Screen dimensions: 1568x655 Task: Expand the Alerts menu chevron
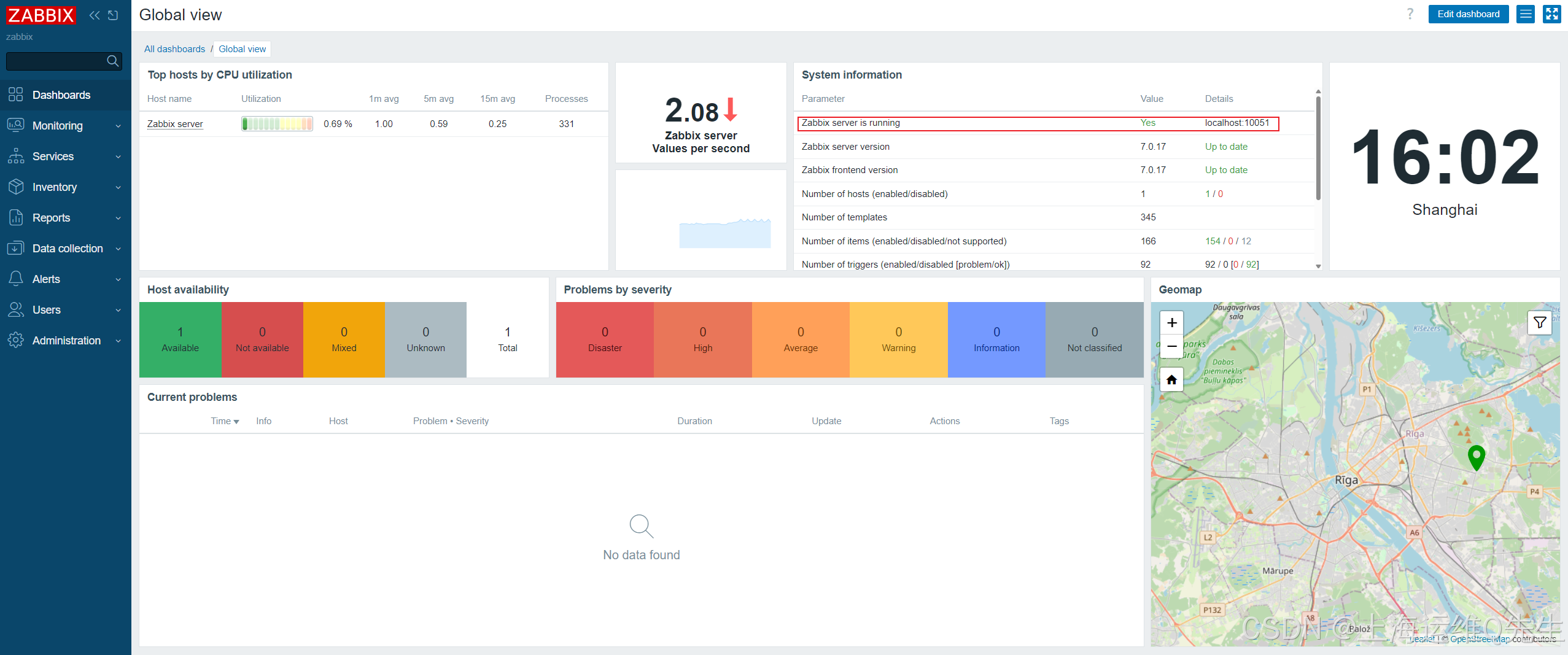tap(118, 279)
